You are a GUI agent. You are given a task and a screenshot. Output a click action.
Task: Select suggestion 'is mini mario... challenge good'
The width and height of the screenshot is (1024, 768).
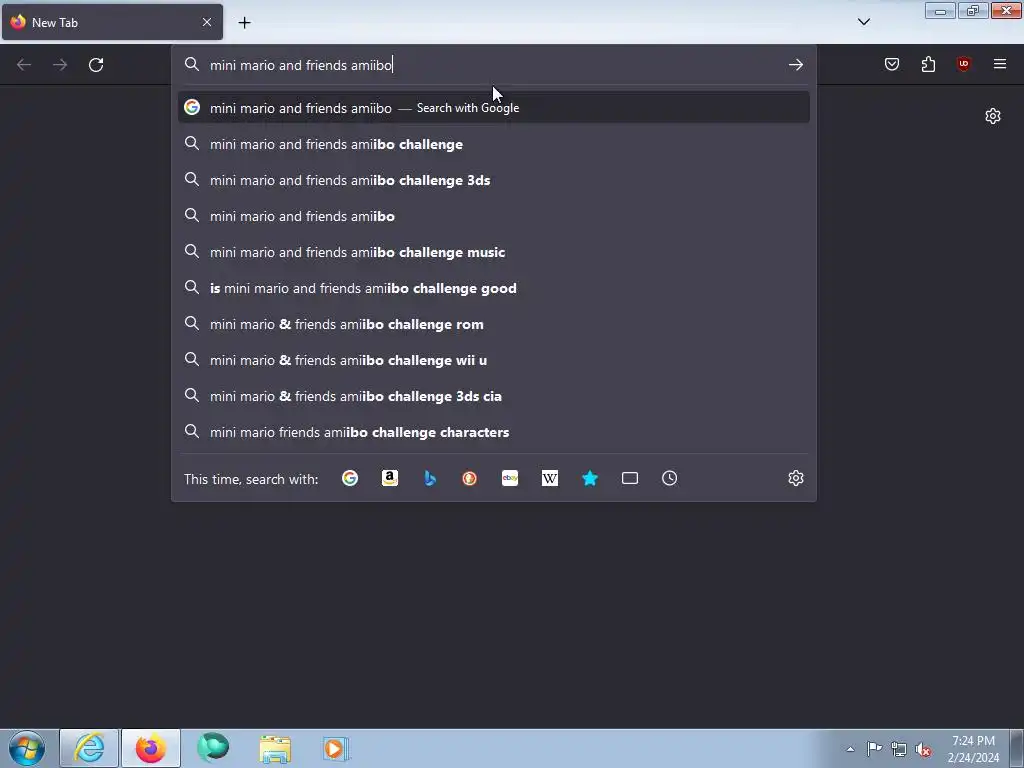[x=494, y=288]
